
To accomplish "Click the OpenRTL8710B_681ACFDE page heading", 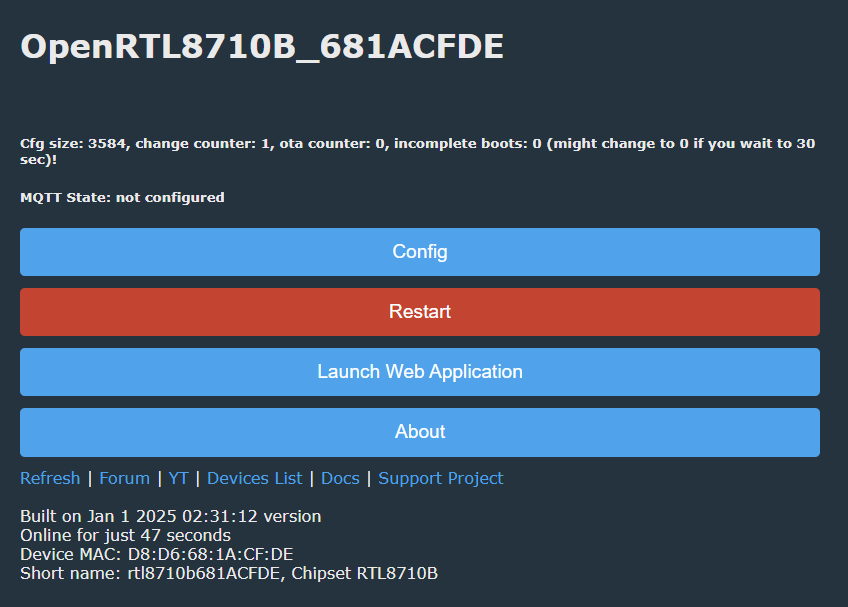I will pos(262,47).
